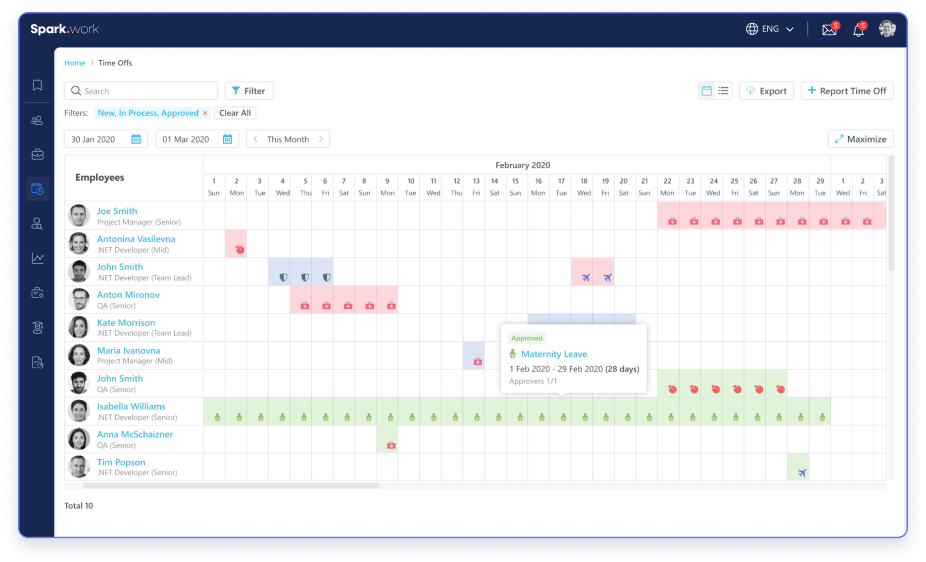Viewport: 926px width, 562px height.
Task: Open the mail inbox icon
Action: [x=830, y=29]
